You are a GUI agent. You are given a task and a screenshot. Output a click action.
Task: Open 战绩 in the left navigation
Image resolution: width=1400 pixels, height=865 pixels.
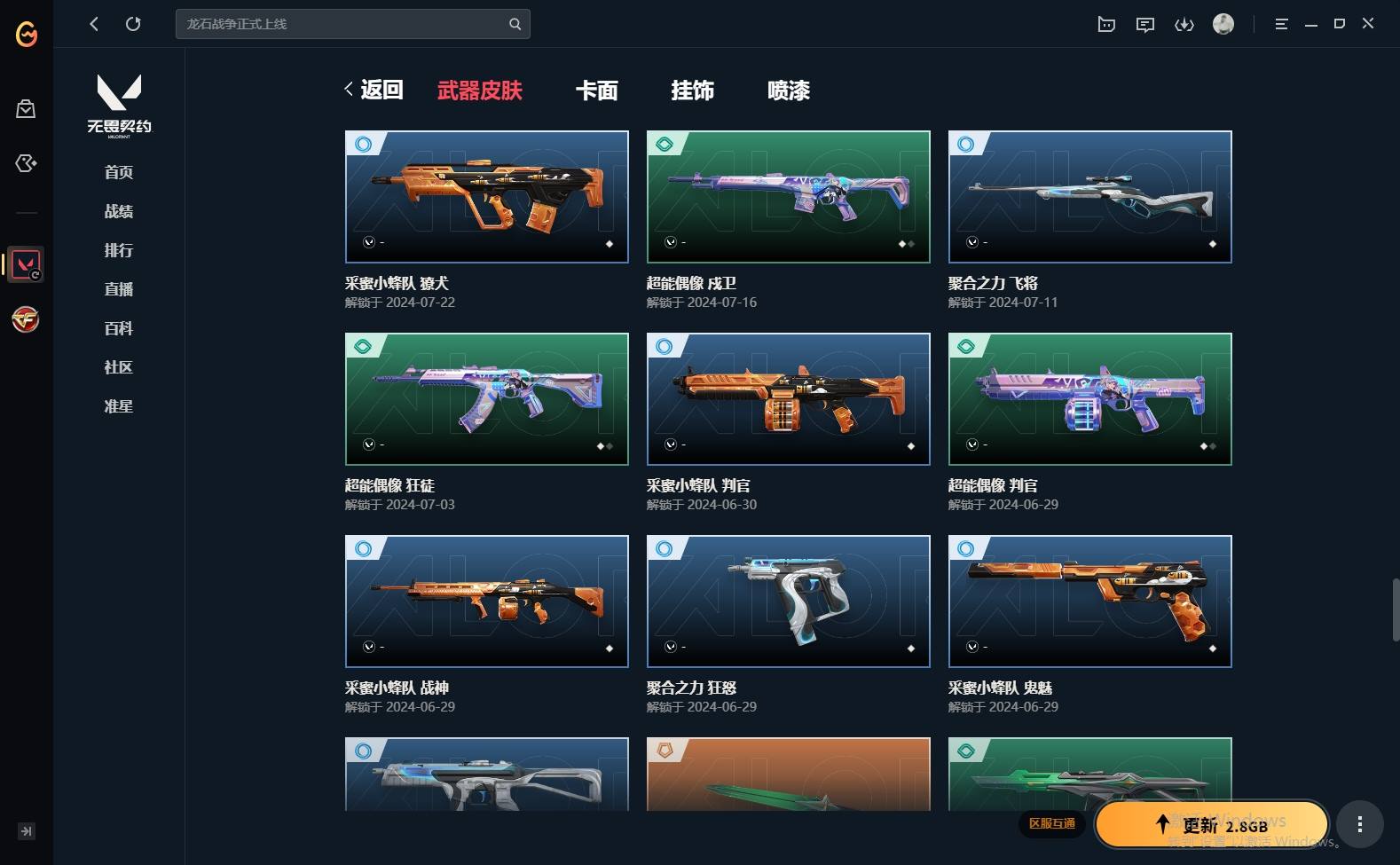pyautogui.click(x=119, y=211)
